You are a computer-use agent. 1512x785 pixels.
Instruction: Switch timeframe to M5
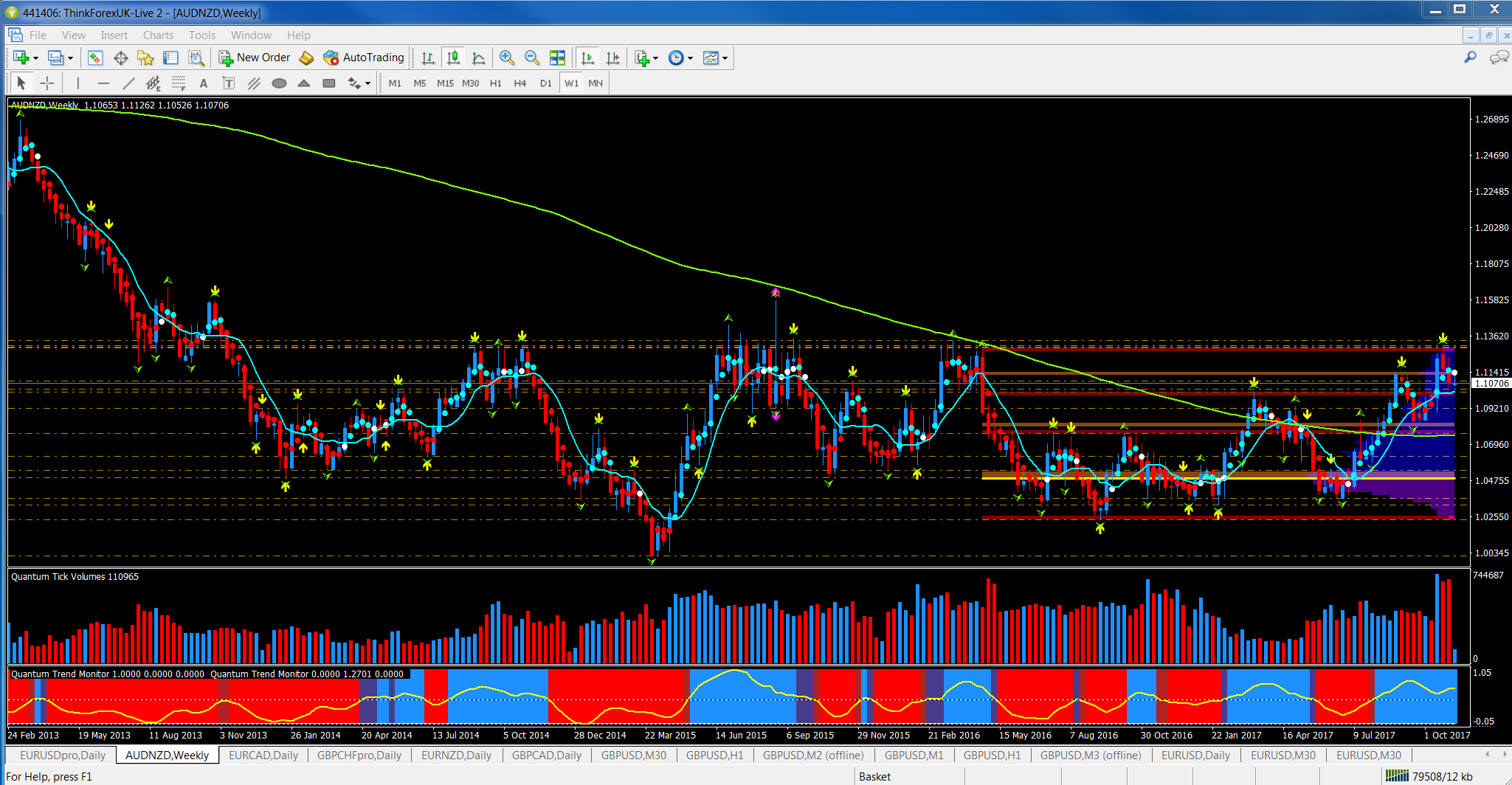coord(420,83)
